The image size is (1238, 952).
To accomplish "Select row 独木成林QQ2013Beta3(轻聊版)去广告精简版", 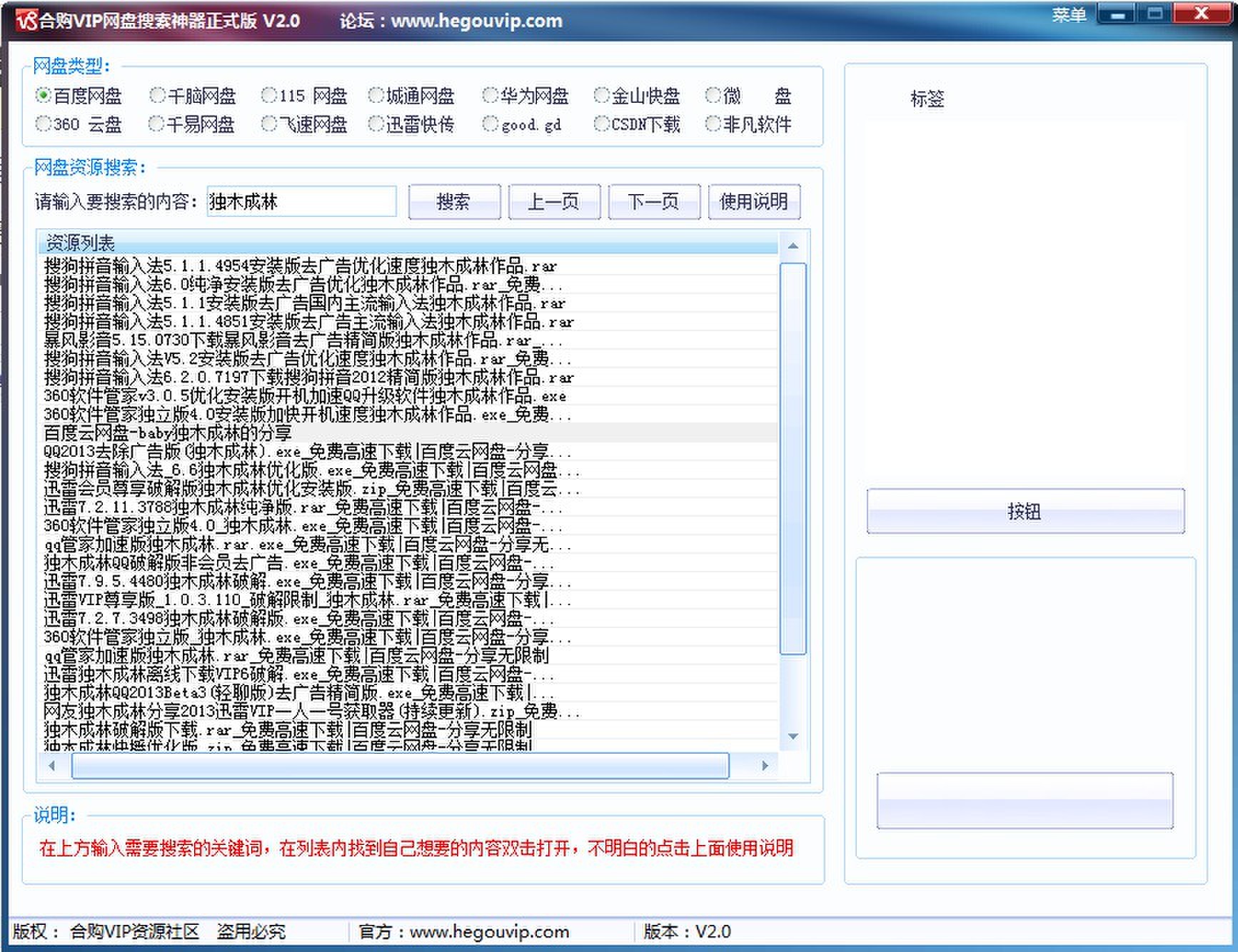I will coord(408,693).
